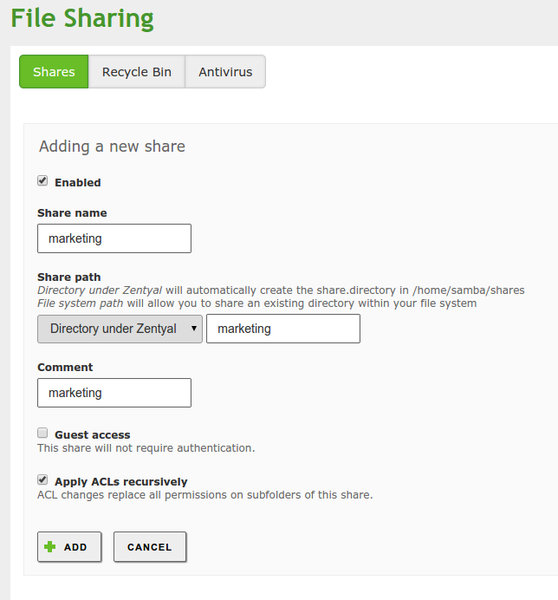Click the Share path label
This screenshot has width=558, height=600.
click(69, 277)
